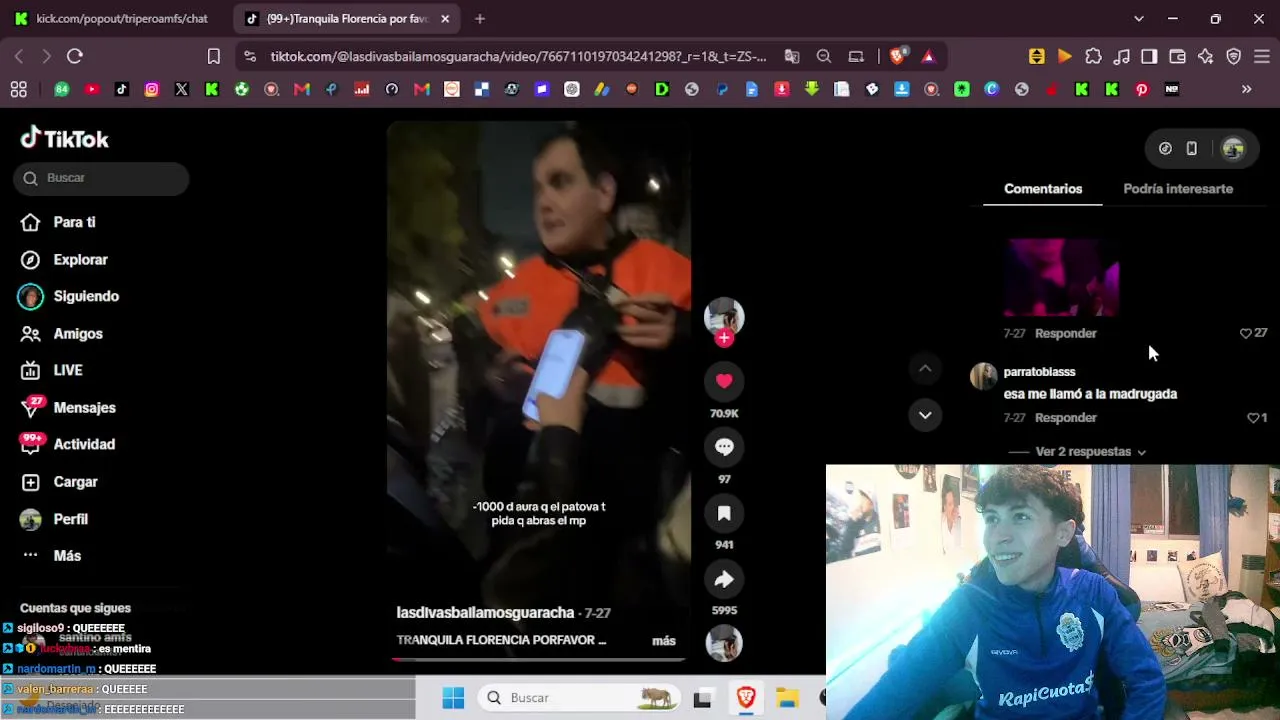Open the Brave Shields lion icon
The width and height of the screenshot is (1280, 720).
coord(897,57)
